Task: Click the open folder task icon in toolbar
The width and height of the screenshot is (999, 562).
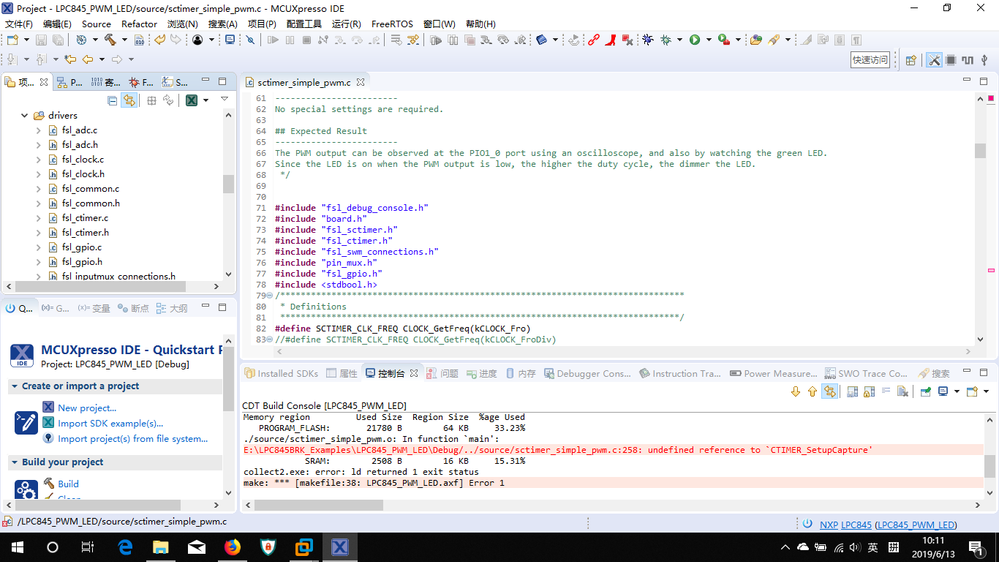Action: [x=756, y=40]
